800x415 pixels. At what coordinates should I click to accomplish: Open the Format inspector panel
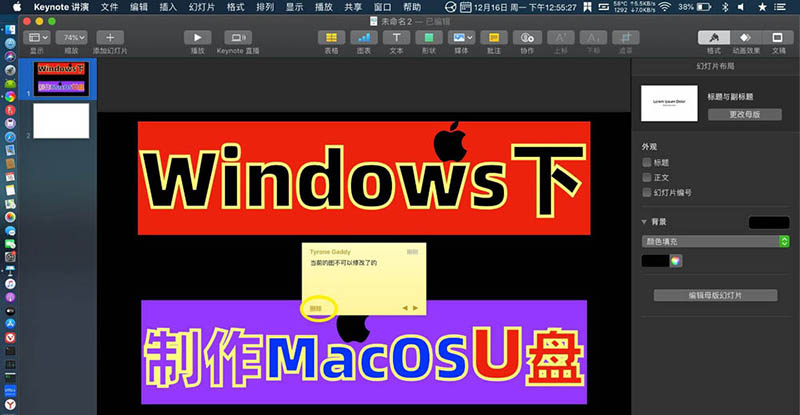(x=714, y=38)
